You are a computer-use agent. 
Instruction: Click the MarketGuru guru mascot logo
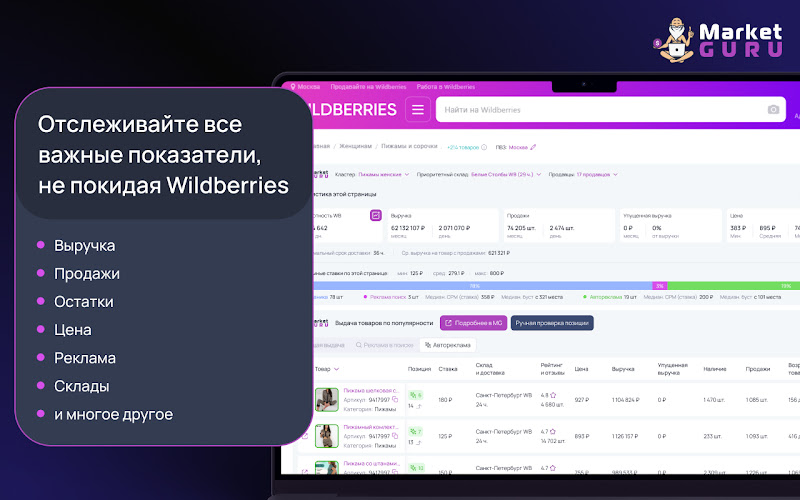tap(673, 41)
